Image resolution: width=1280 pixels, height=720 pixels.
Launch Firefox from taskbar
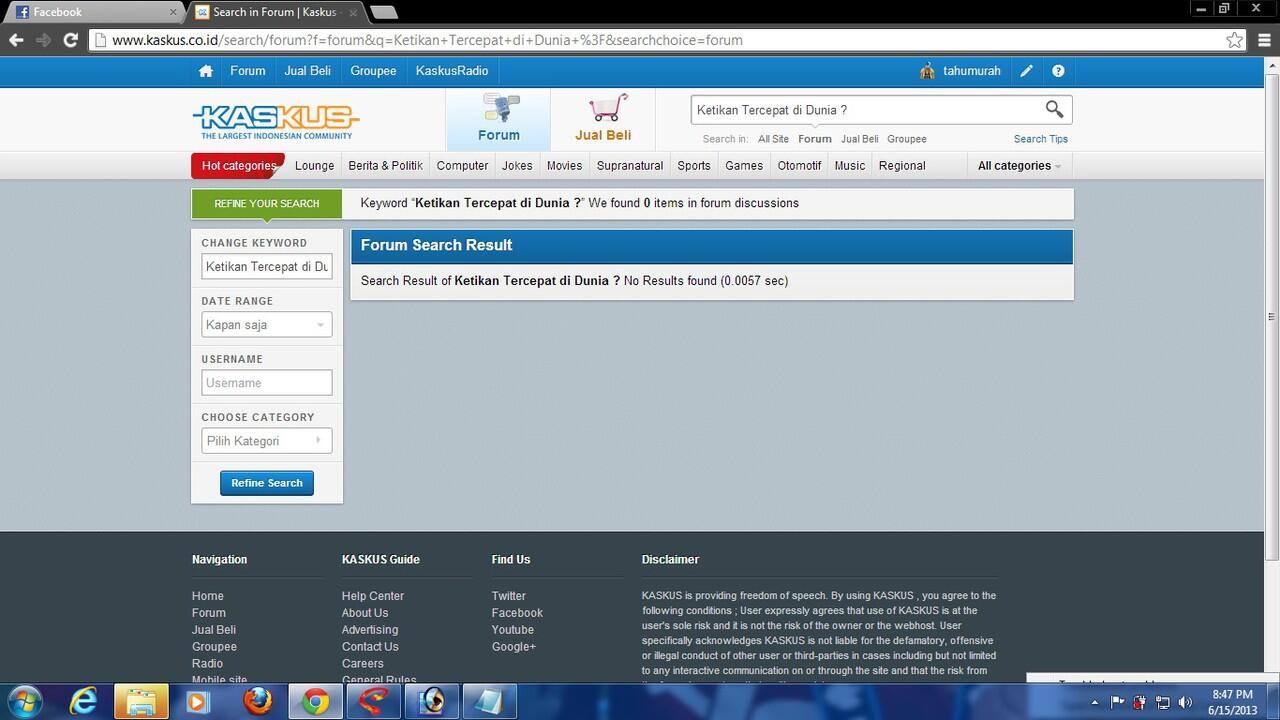258,702
